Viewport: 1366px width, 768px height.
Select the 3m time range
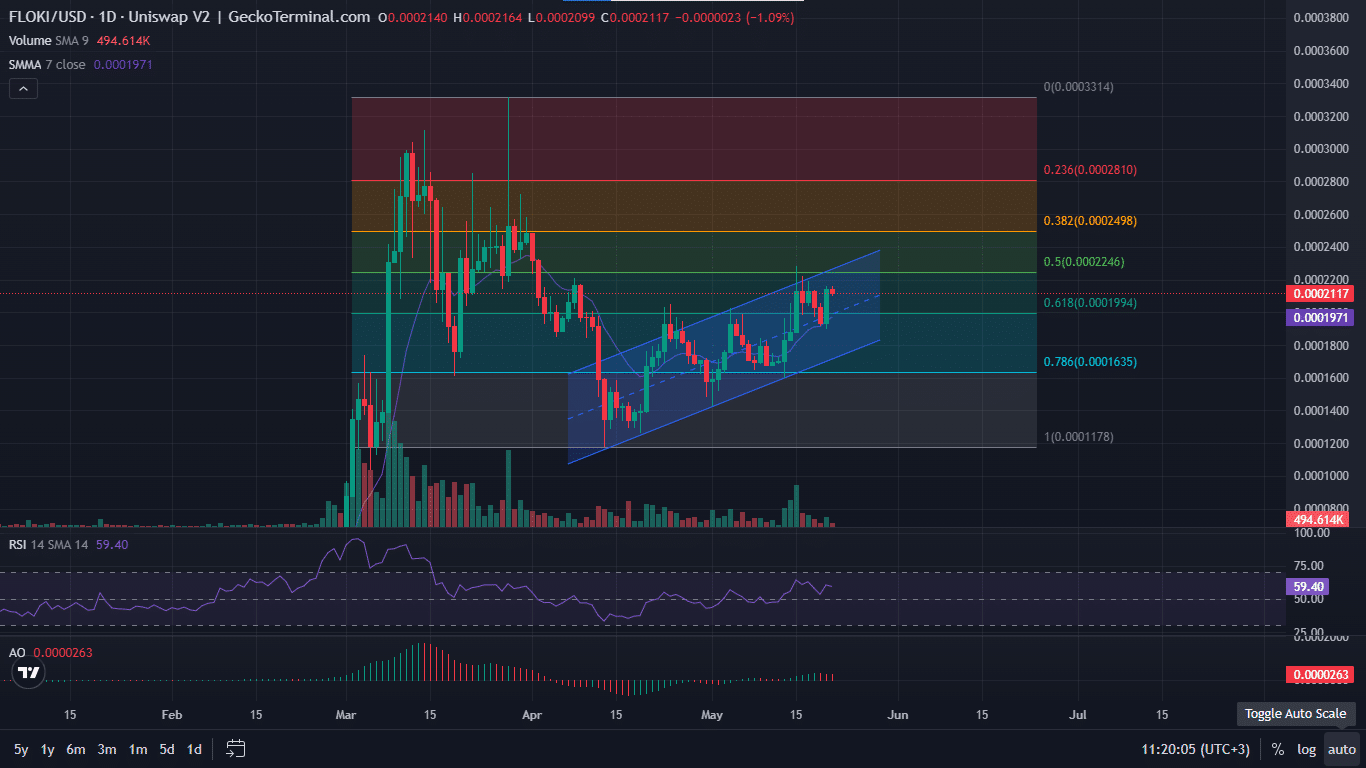pos(107,749)
